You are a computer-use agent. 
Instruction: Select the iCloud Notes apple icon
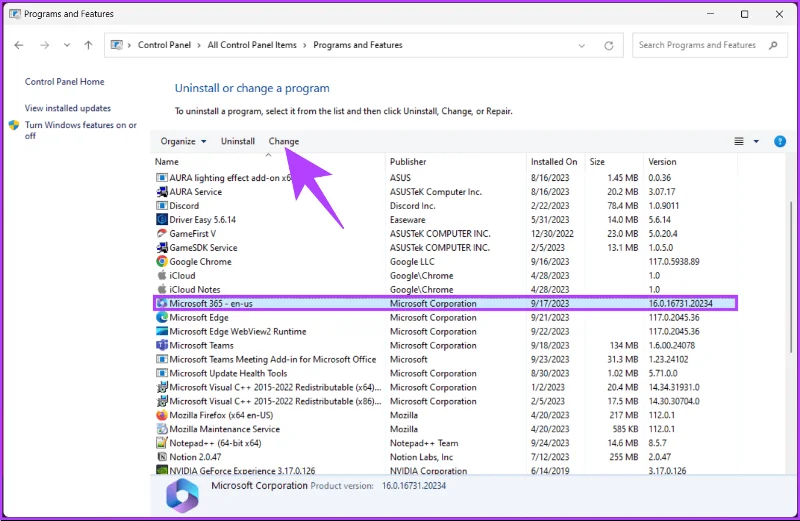pos(162,289)
